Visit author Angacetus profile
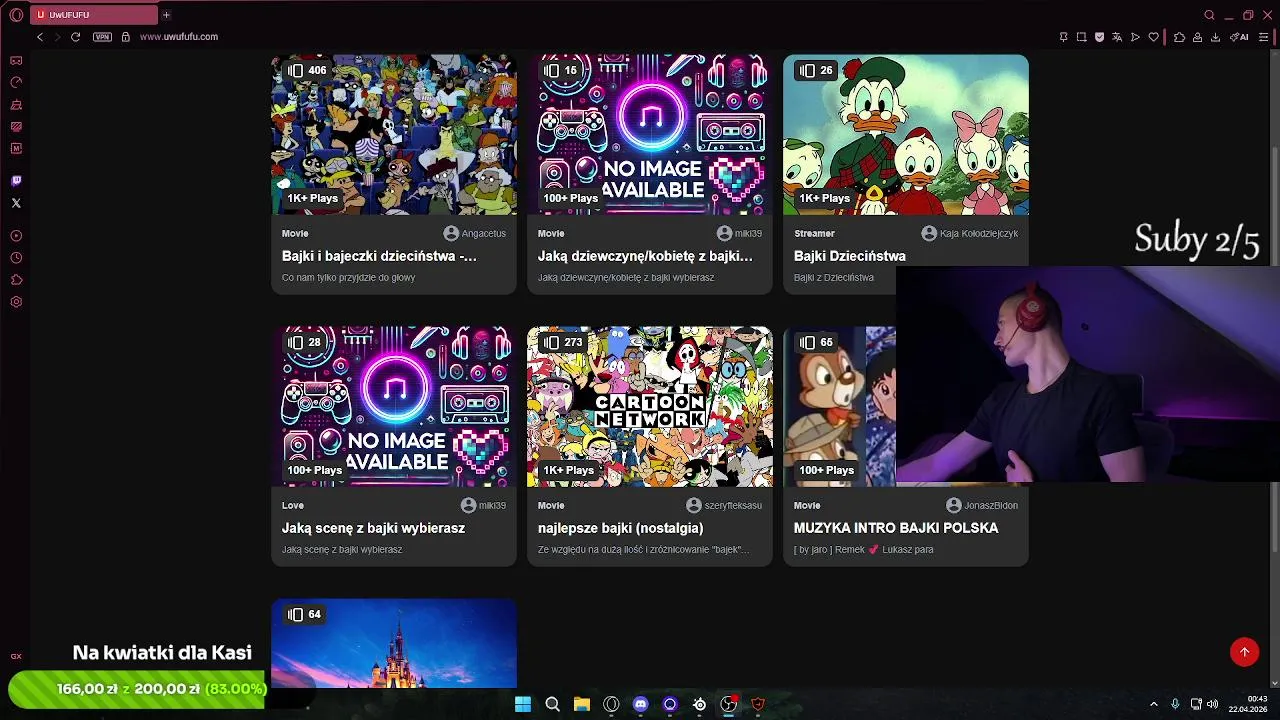Screen dimensions: 1280x720 pyautogui.click(x=475, y=233)
